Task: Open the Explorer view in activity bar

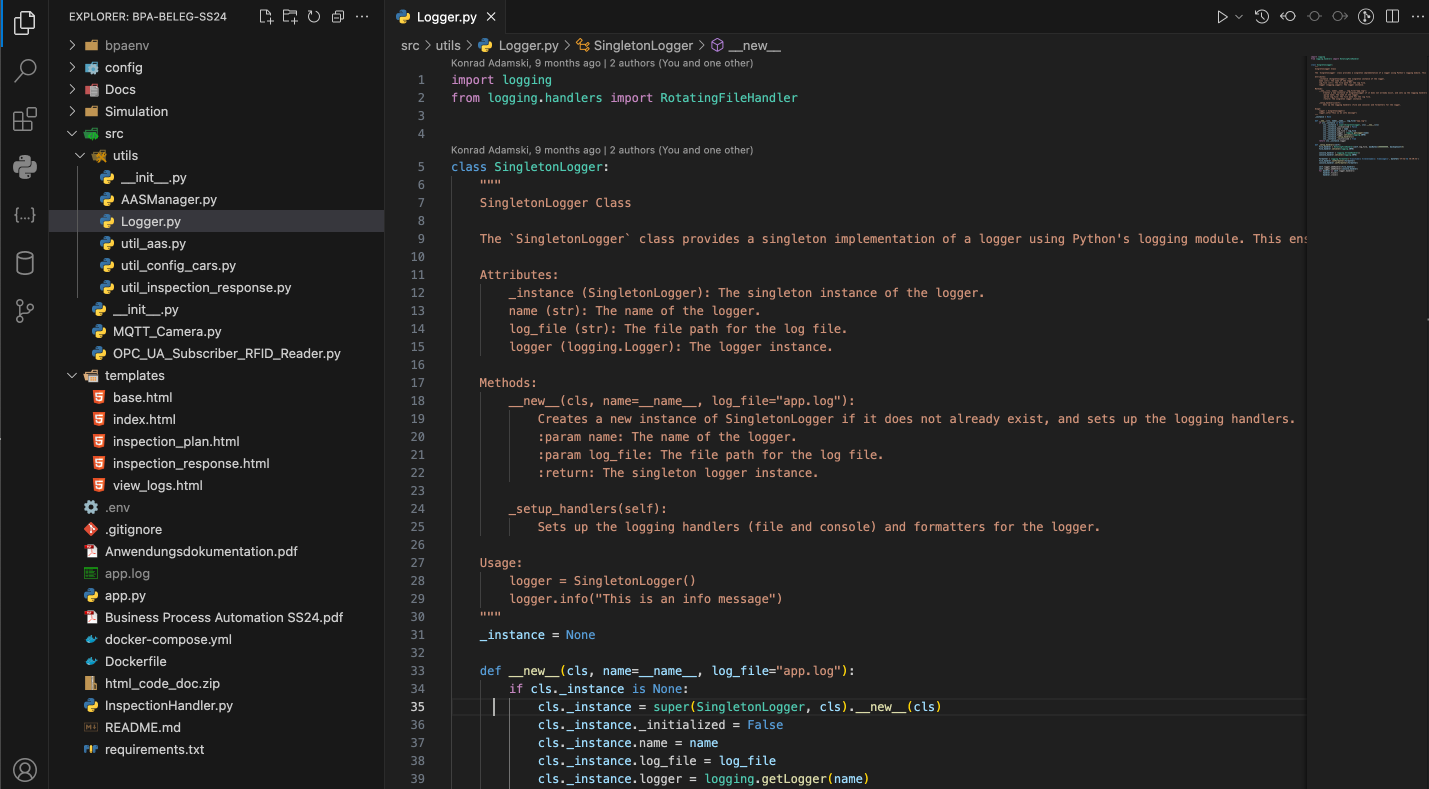Action: 25,23
